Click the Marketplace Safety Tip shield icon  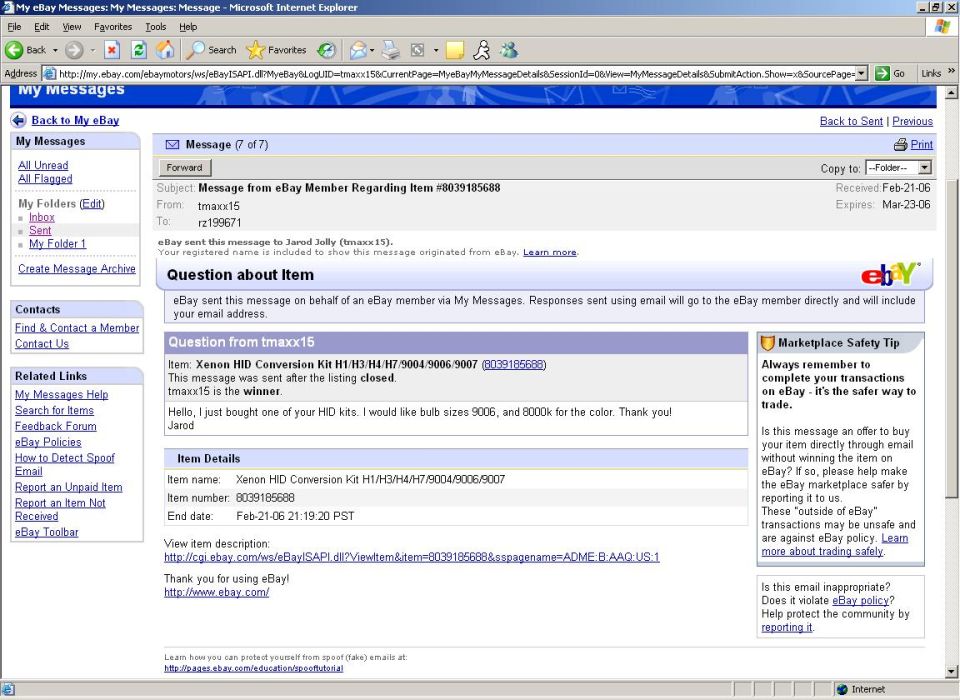click(x=767, y=343)
